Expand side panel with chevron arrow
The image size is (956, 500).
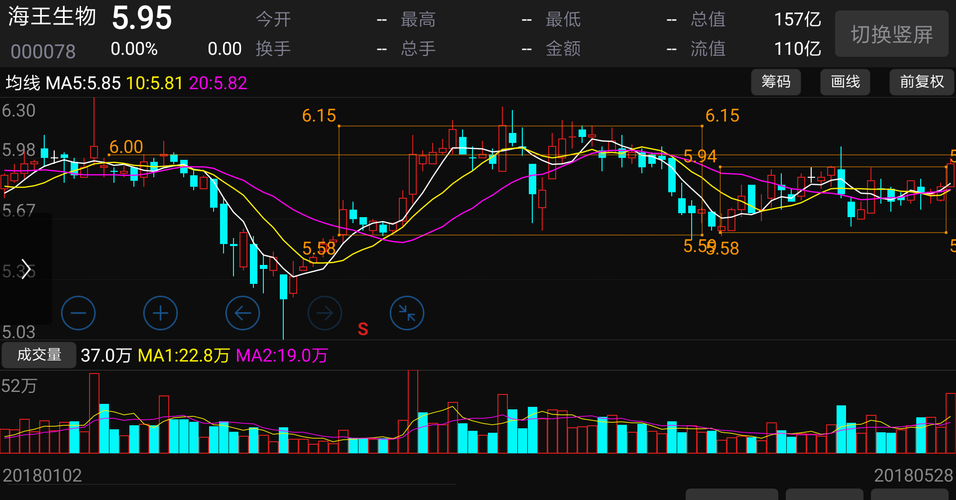[26, 268]
